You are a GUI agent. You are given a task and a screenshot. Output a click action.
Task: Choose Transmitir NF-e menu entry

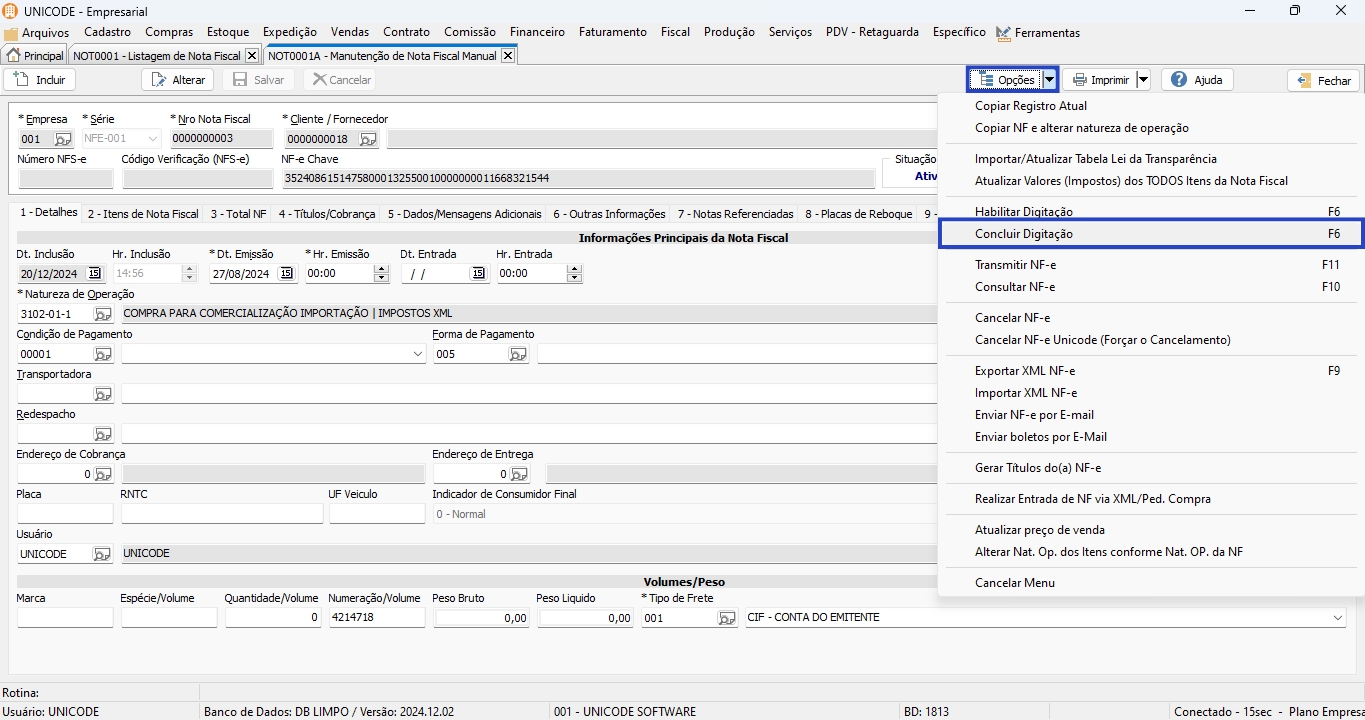(1015, 265)
